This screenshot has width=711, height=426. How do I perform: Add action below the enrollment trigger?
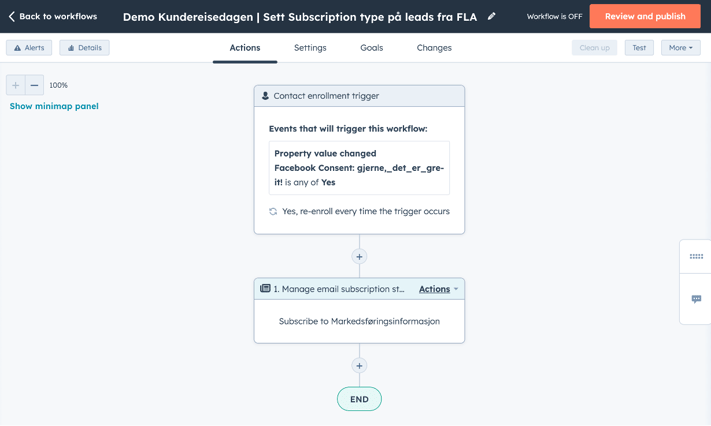point(359,257)
